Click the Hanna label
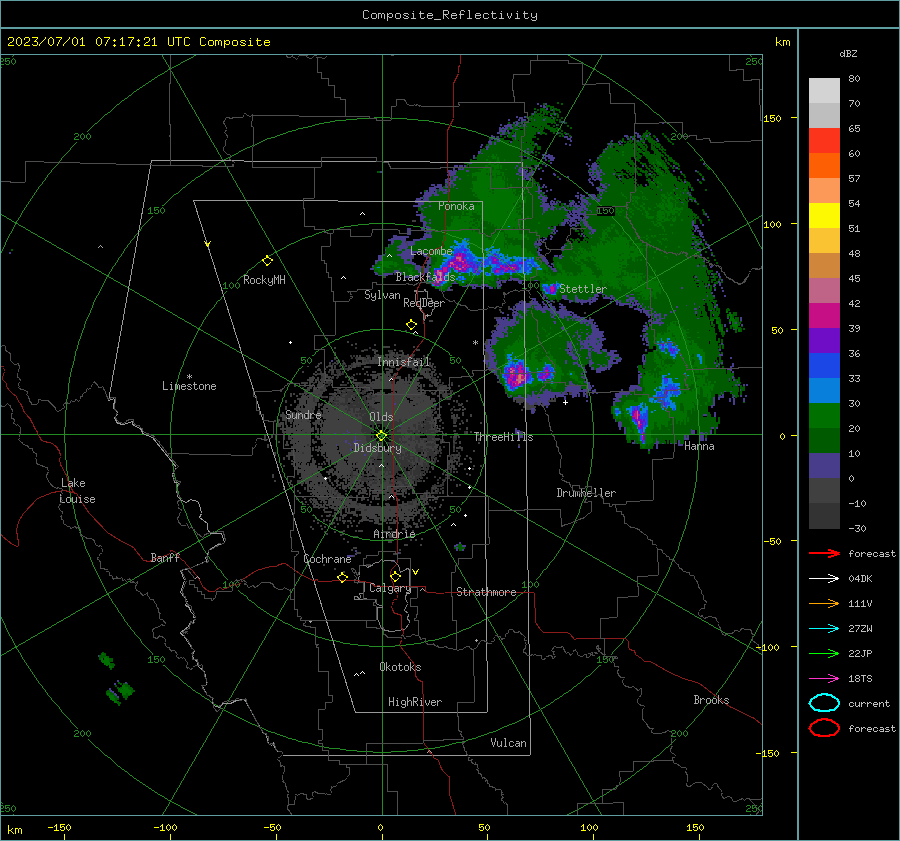 [699, 446]
